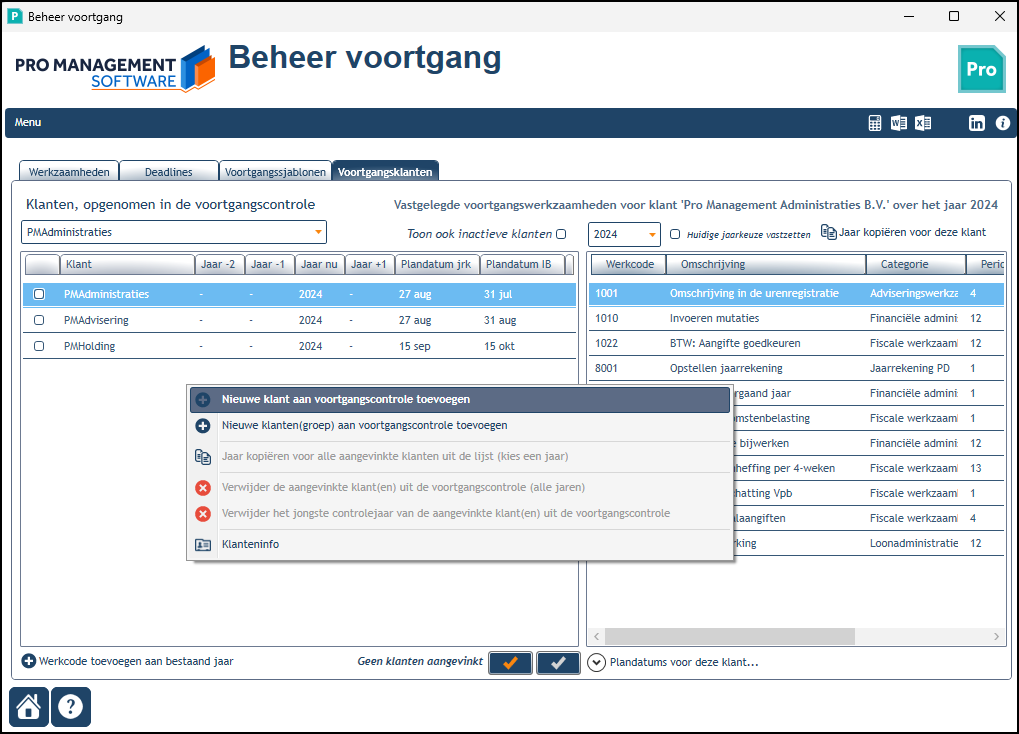Click the horizontal scrollbar in werkcode table
The width and height of the screenshot is (1019, 734).
click(730, 636)
